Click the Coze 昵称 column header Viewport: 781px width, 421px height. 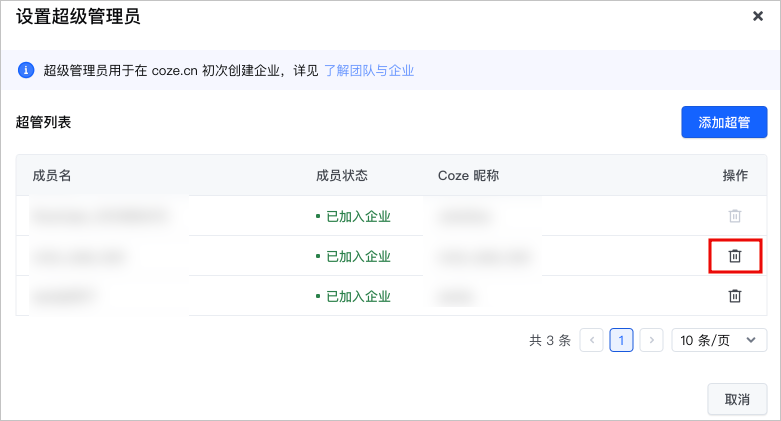point(468,175)
